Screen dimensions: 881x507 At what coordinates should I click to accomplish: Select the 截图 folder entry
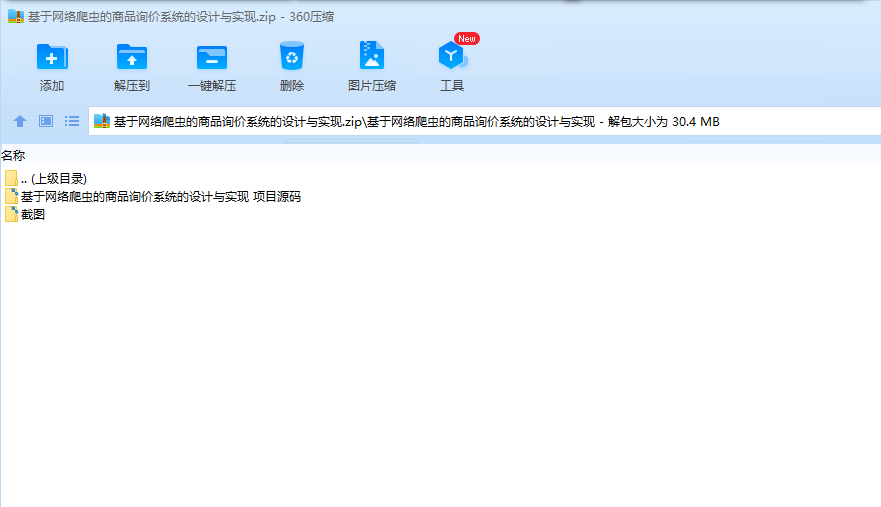pos(25,214)
